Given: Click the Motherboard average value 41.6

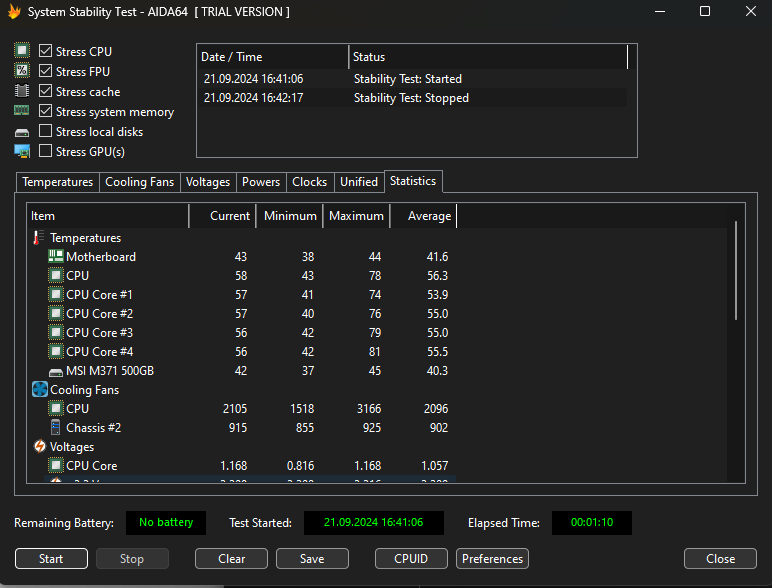Looking at the screenshot, I should coord(437,257).
